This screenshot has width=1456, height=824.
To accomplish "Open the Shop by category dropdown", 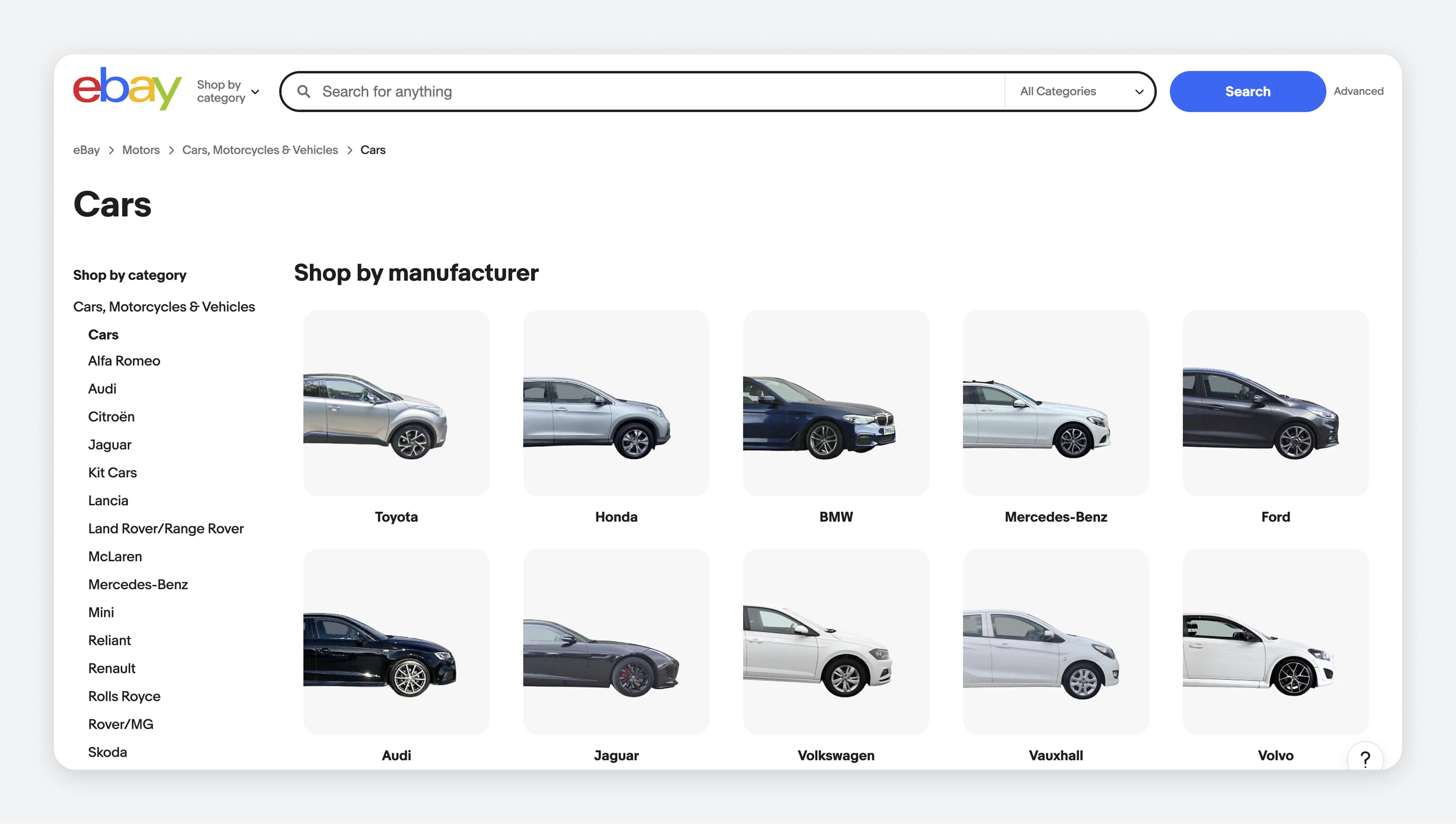I will tap(227, 91).
